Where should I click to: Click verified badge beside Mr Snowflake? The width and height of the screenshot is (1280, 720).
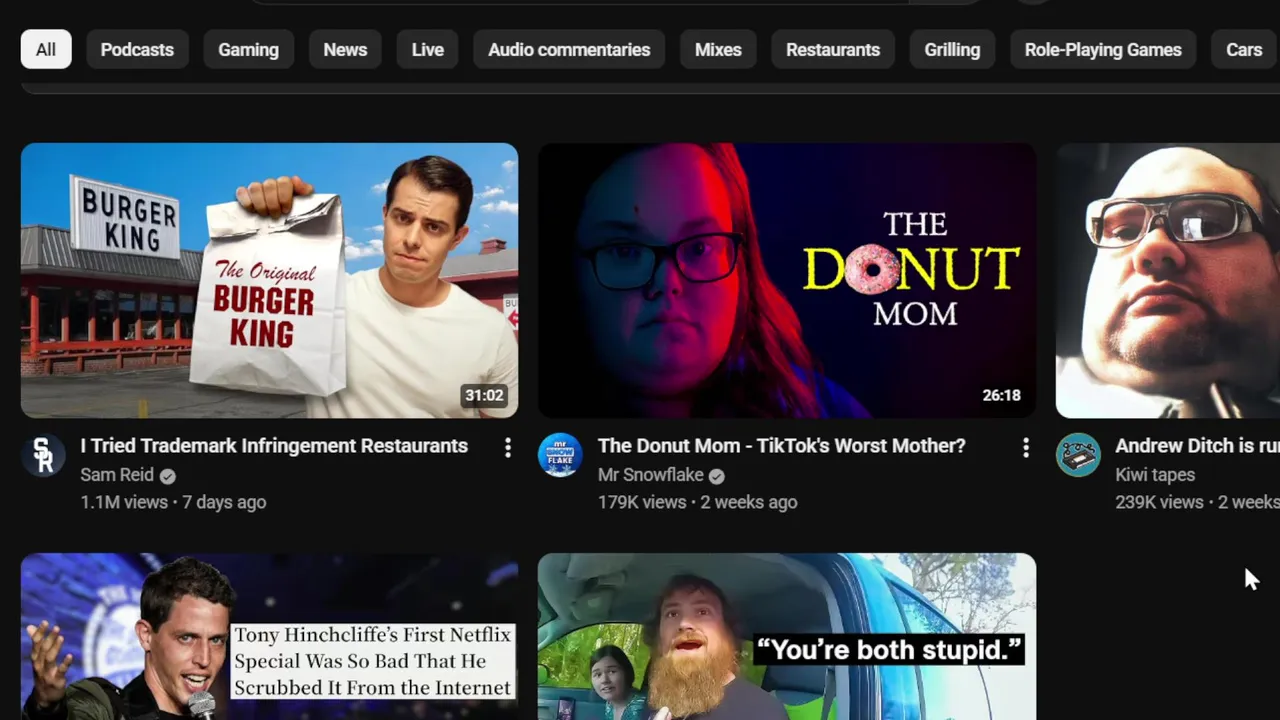pos(717,476)
